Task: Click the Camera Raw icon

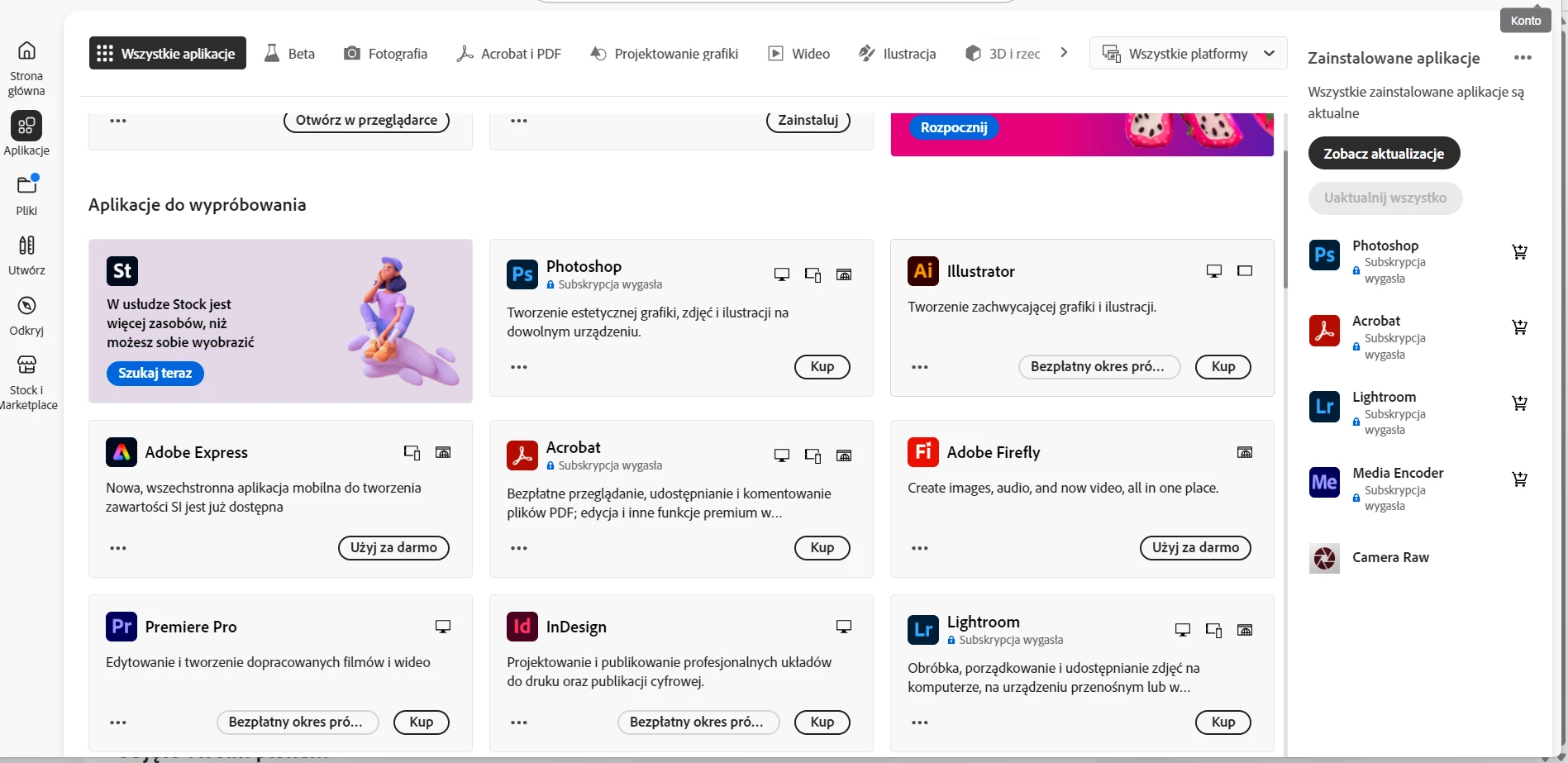Action: coord(1324,558)
